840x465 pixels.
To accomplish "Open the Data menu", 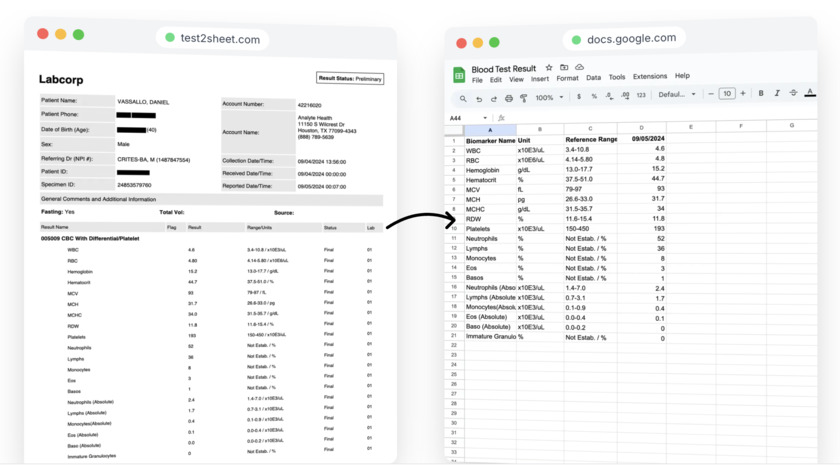I will coord(594,78).
